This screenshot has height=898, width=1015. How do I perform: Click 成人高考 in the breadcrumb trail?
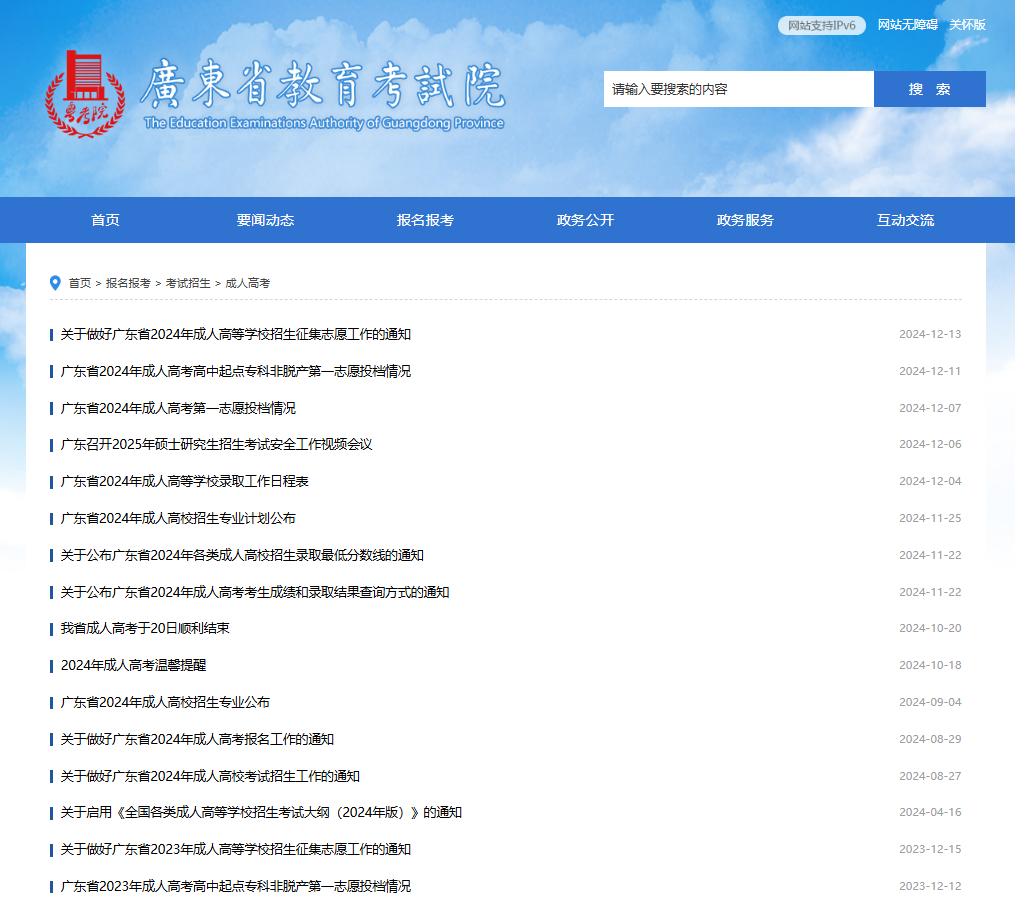point(248,283)
